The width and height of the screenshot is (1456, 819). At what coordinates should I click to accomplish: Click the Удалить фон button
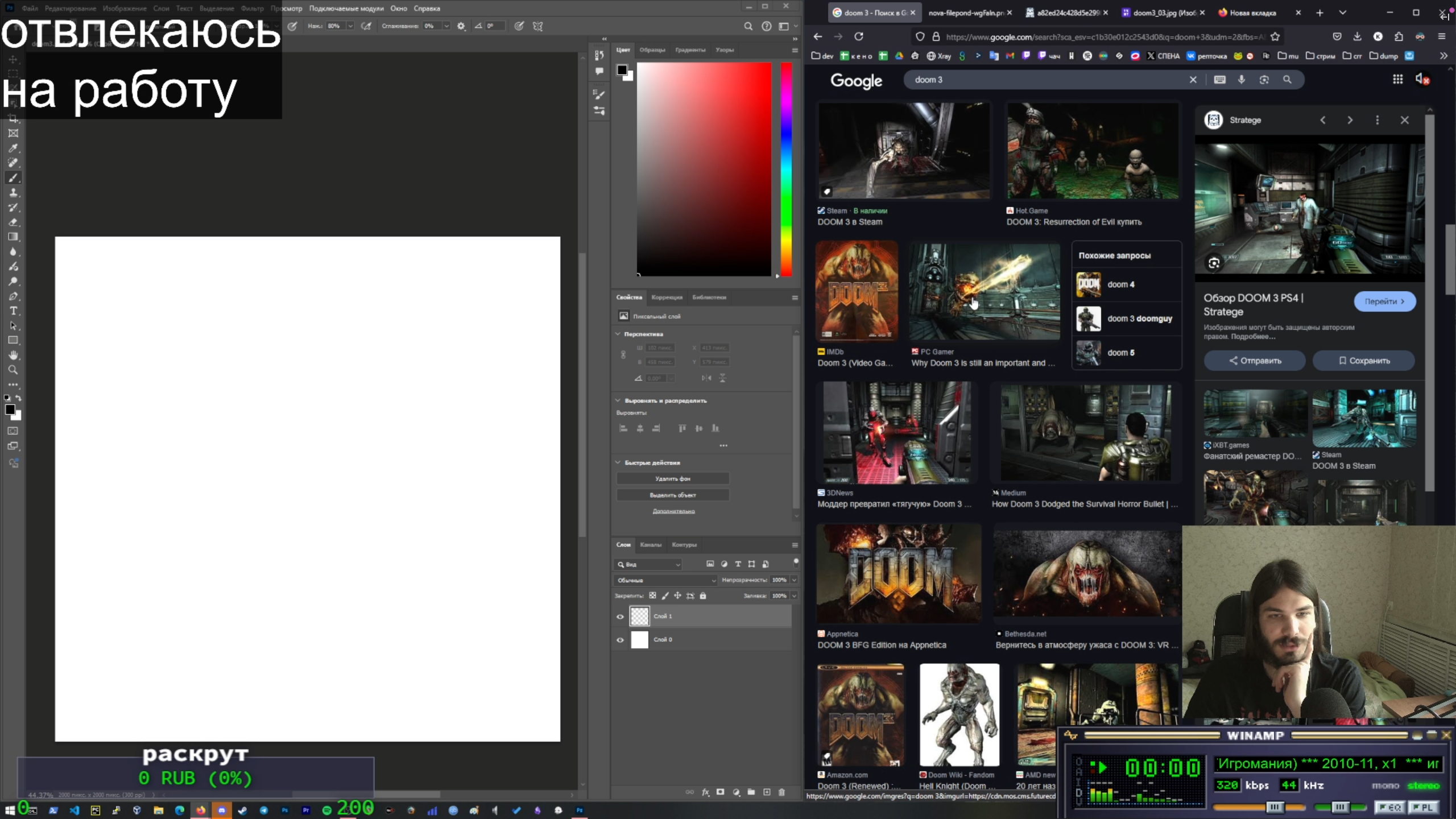672,479
